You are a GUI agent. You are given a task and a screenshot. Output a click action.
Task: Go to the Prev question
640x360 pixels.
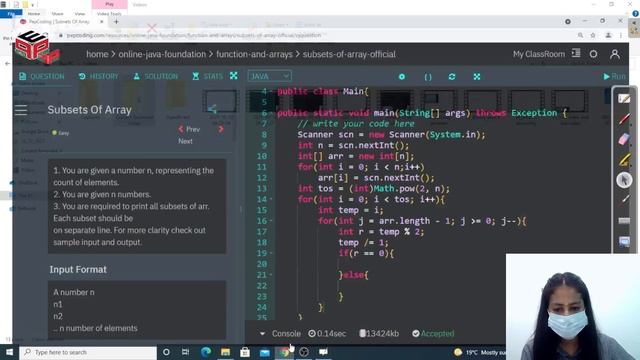[x=189, y=129]
